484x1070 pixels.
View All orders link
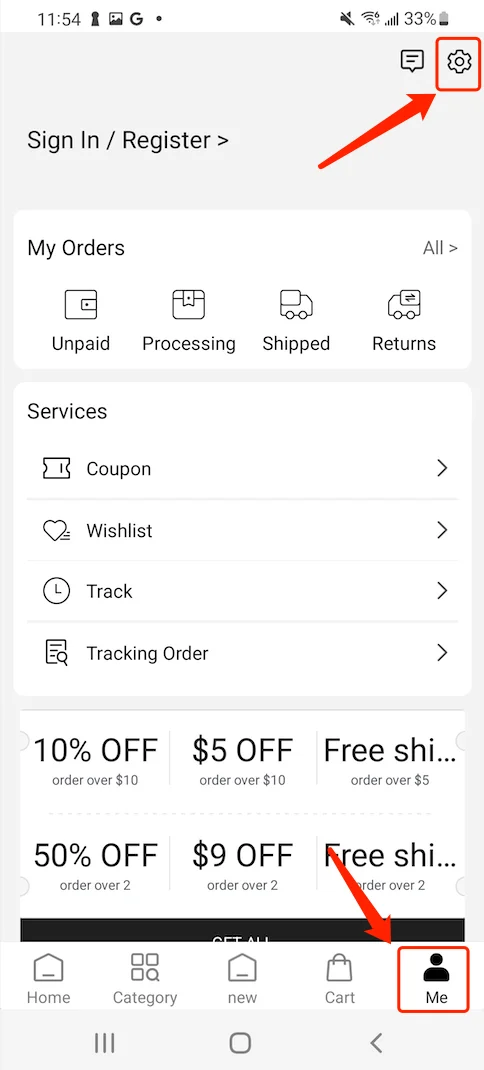[x=440, y=248]
